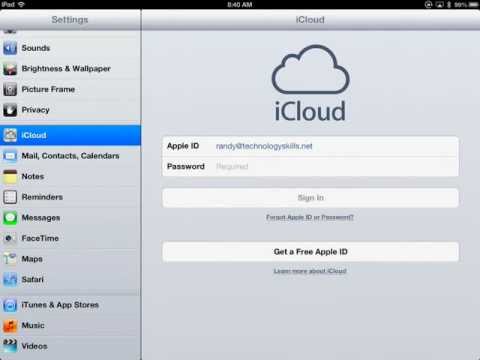Screen dimensions: 480x360
Task: Open Brightness & Wallpaper settings
Action: click(x=70, y=69)
